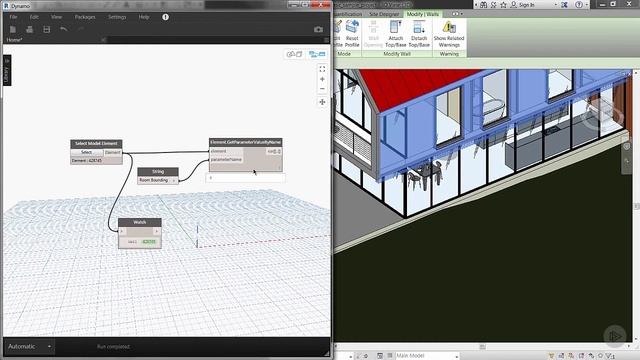Click the Revit horizontal scrollbar thumb
This screenshot has height=360, width=640.
coord(482,347)
